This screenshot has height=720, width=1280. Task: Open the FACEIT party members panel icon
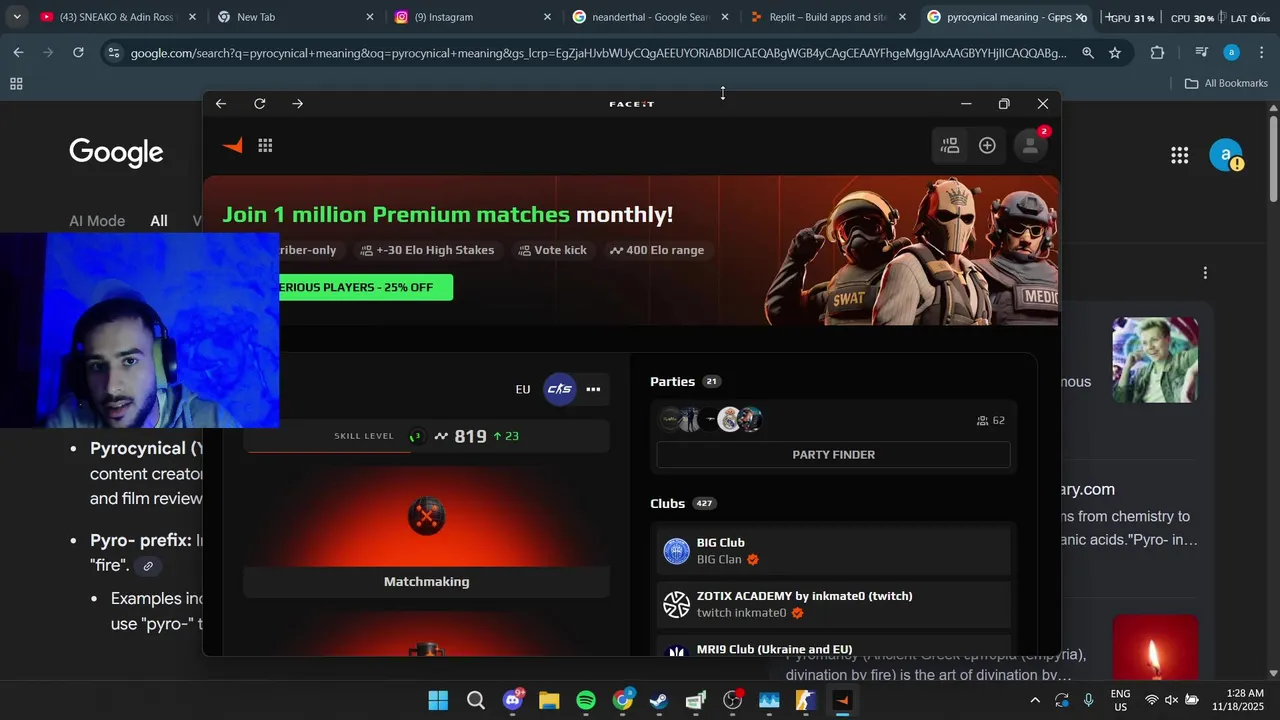pos(949,146)
